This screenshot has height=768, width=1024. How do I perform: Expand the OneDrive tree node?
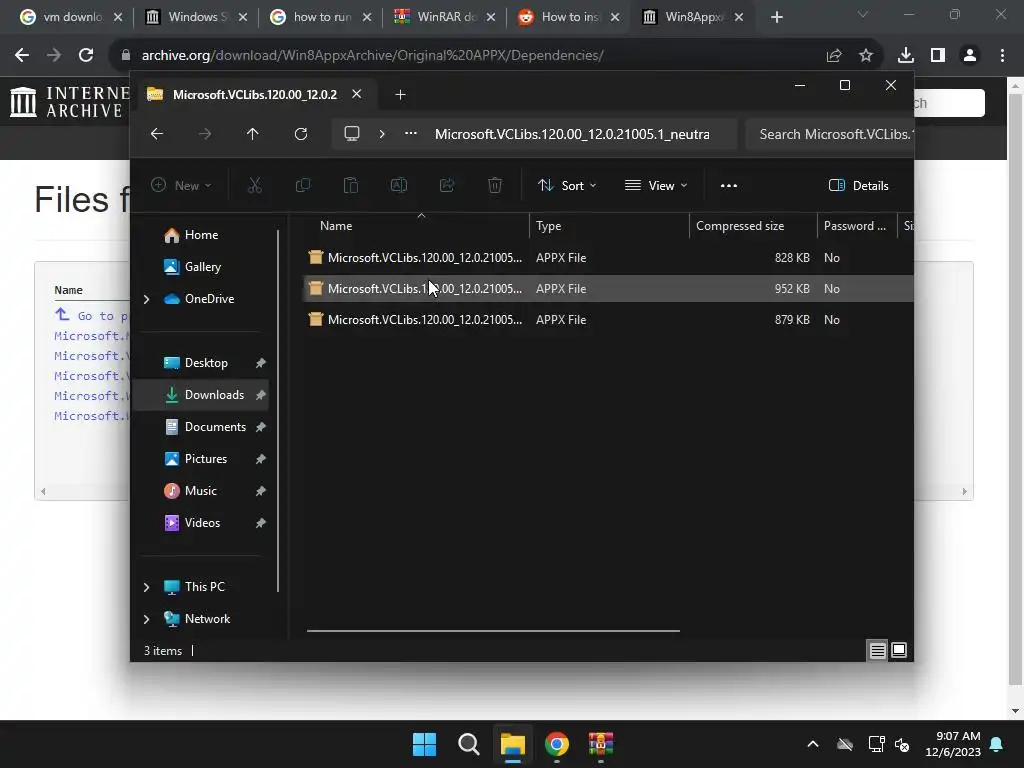tap(146, 299)
